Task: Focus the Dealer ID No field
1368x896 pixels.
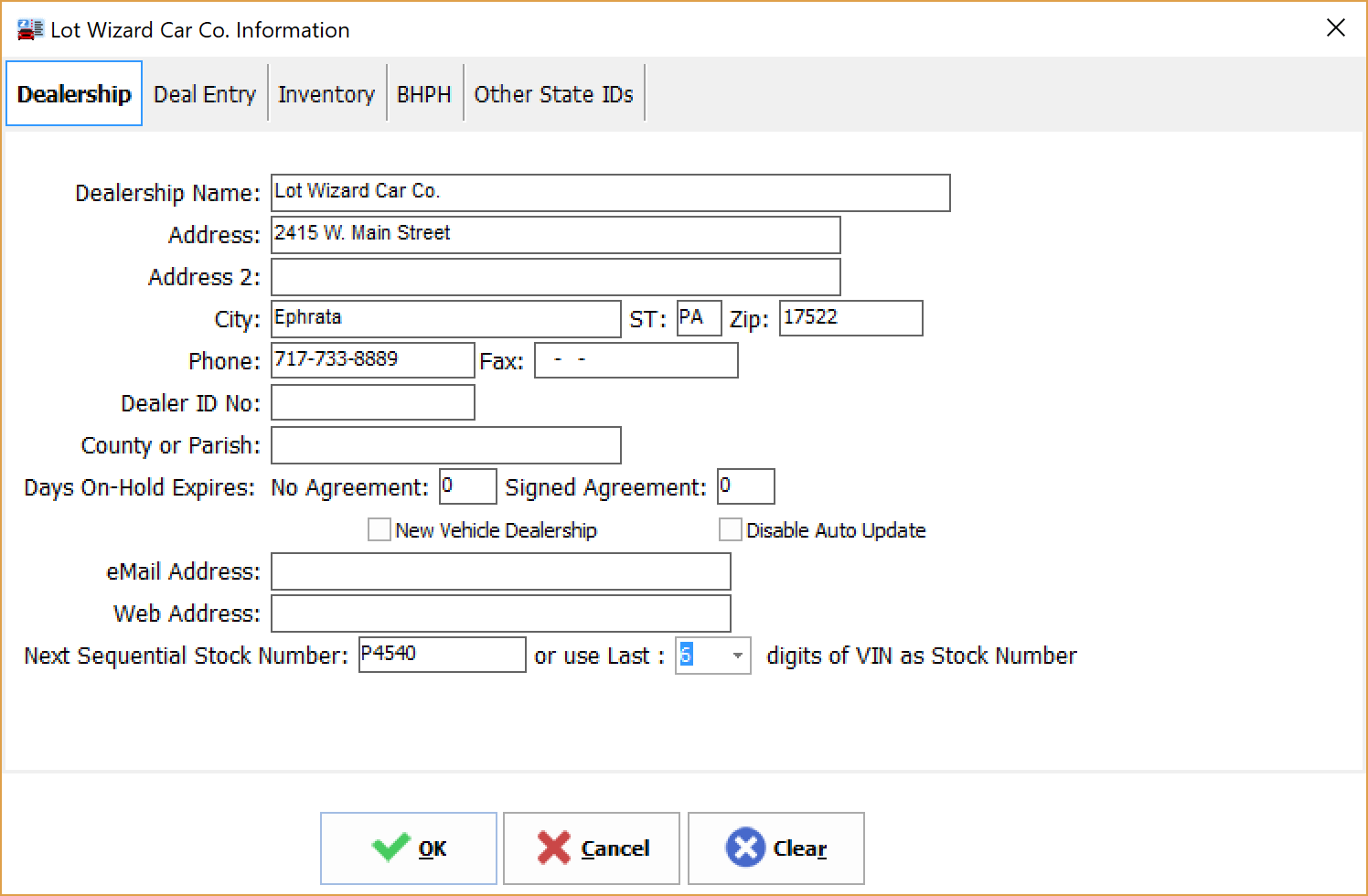Action: [x=373, y=402]
